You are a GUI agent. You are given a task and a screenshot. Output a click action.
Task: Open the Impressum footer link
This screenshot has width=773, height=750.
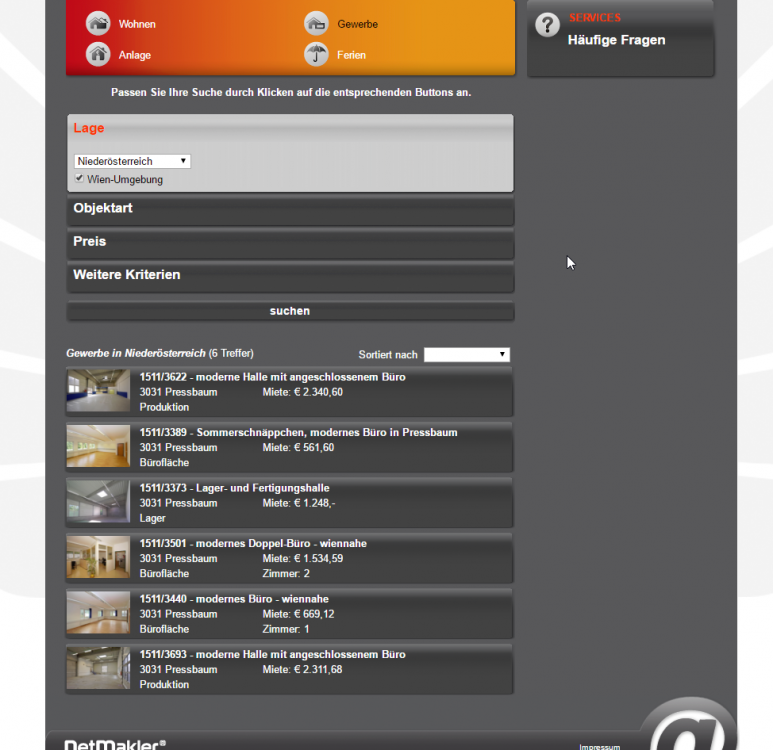tap(599, 746)
